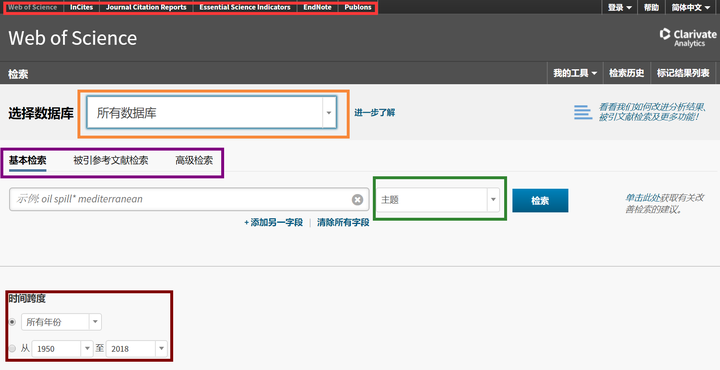This screenshot has width=720, height=370.
Task: Click the three-line list icon beside the improvement notice
Action: (583, 112)
